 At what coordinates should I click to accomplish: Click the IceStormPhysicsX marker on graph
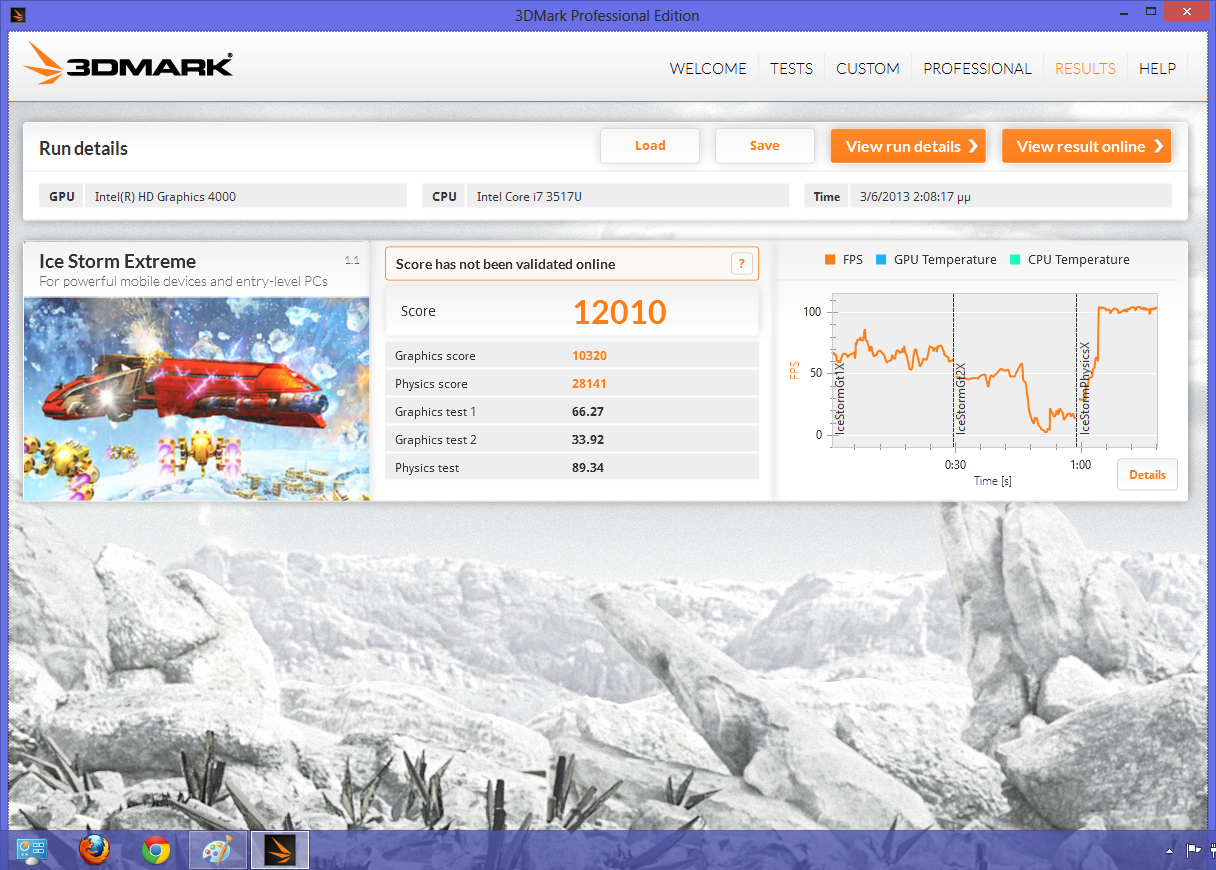[x=1084, y=390]
